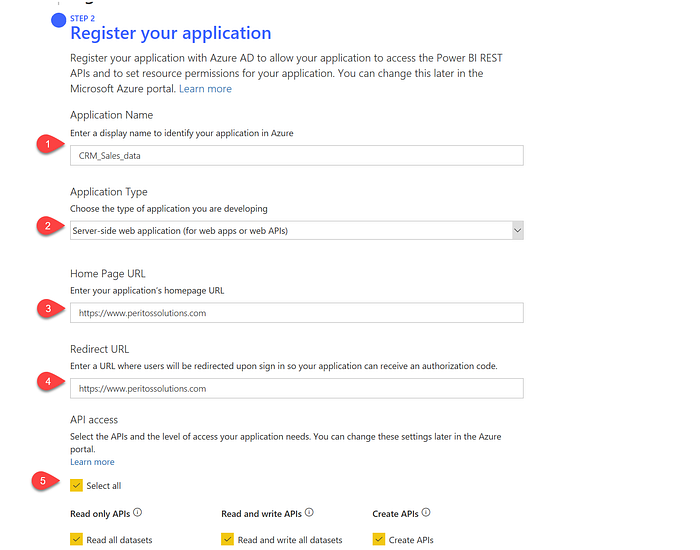Screen dimensions: 700x550
Task: Click the blue Step 2 circle marker
Action: (58, 20)
